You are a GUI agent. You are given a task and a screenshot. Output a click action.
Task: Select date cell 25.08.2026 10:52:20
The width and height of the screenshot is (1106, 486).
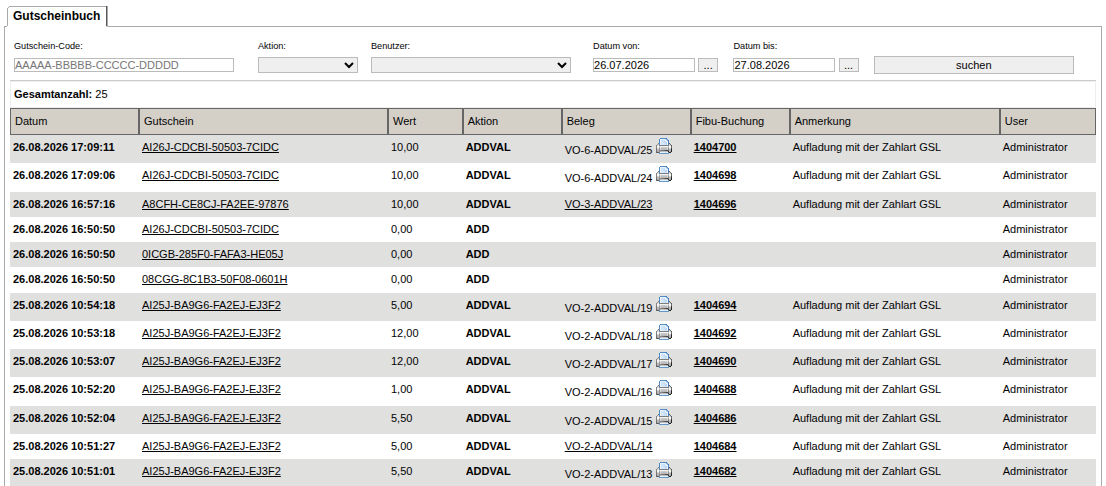coord(63,389)
